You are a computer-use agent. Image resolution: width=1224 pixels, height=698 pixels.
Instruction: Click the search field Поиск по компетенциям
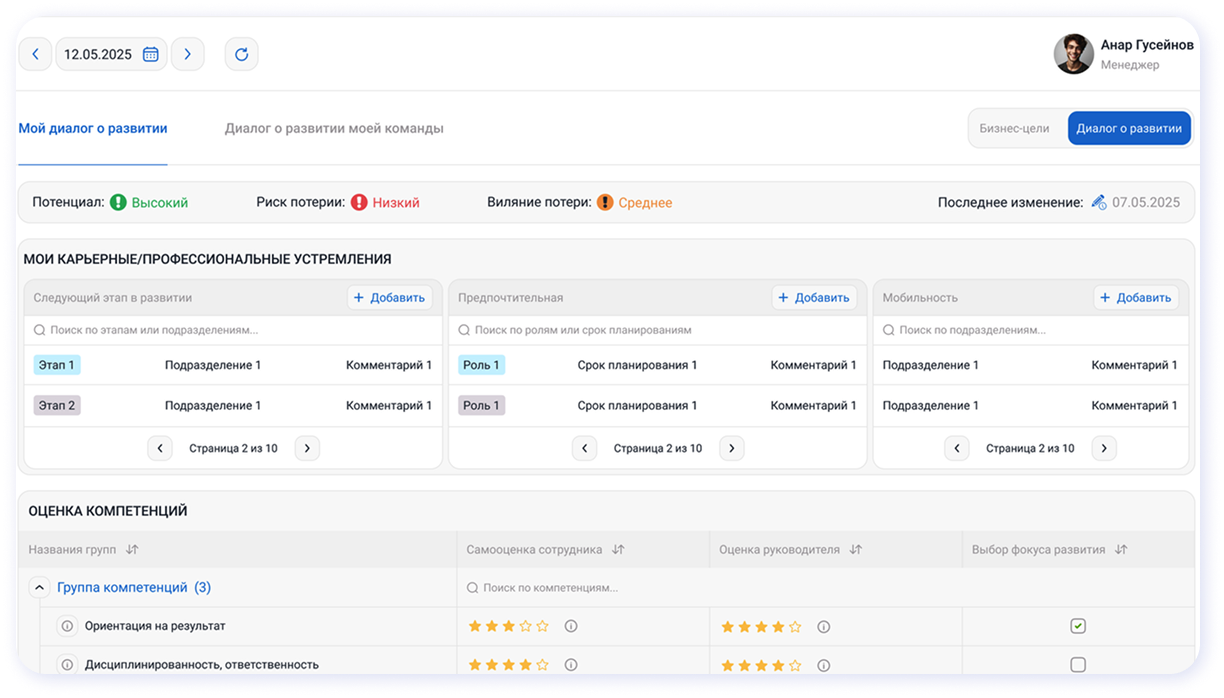pyautogui.click(x=550, y=588)
